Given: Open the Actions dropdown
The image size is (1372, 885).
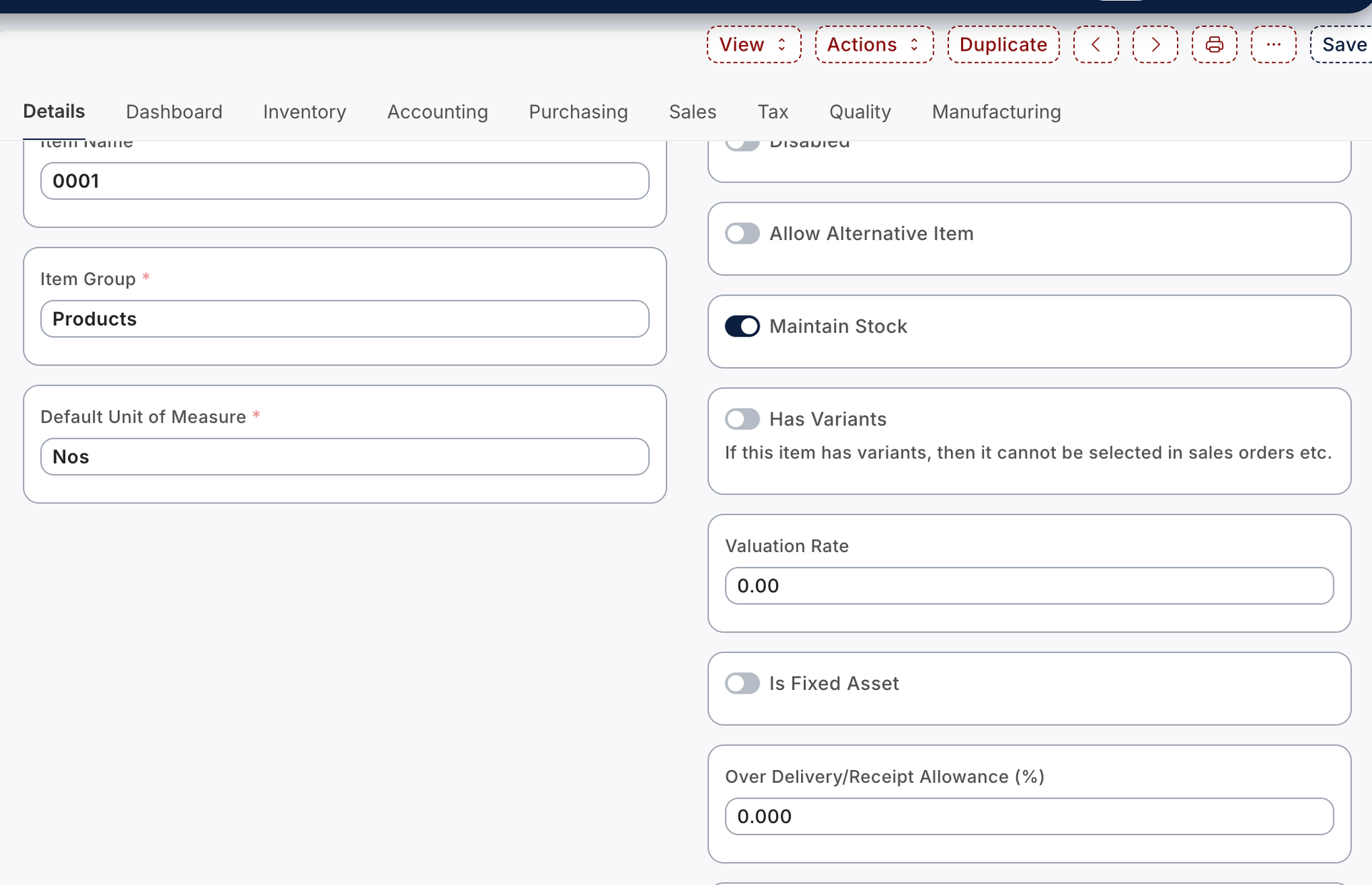Looking at the screenshot, I should coord(874,44).
